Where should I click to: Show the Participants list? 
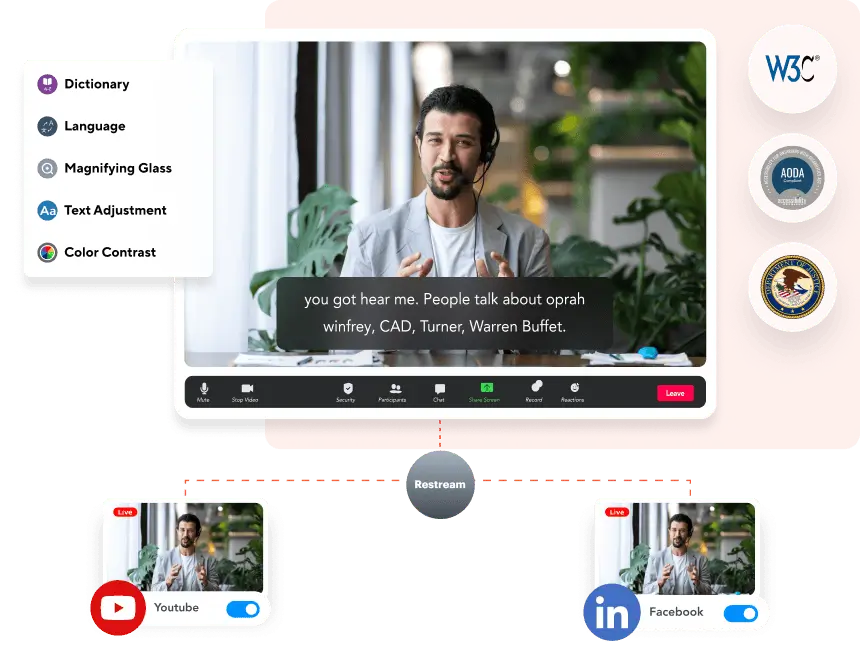[393, 392]
